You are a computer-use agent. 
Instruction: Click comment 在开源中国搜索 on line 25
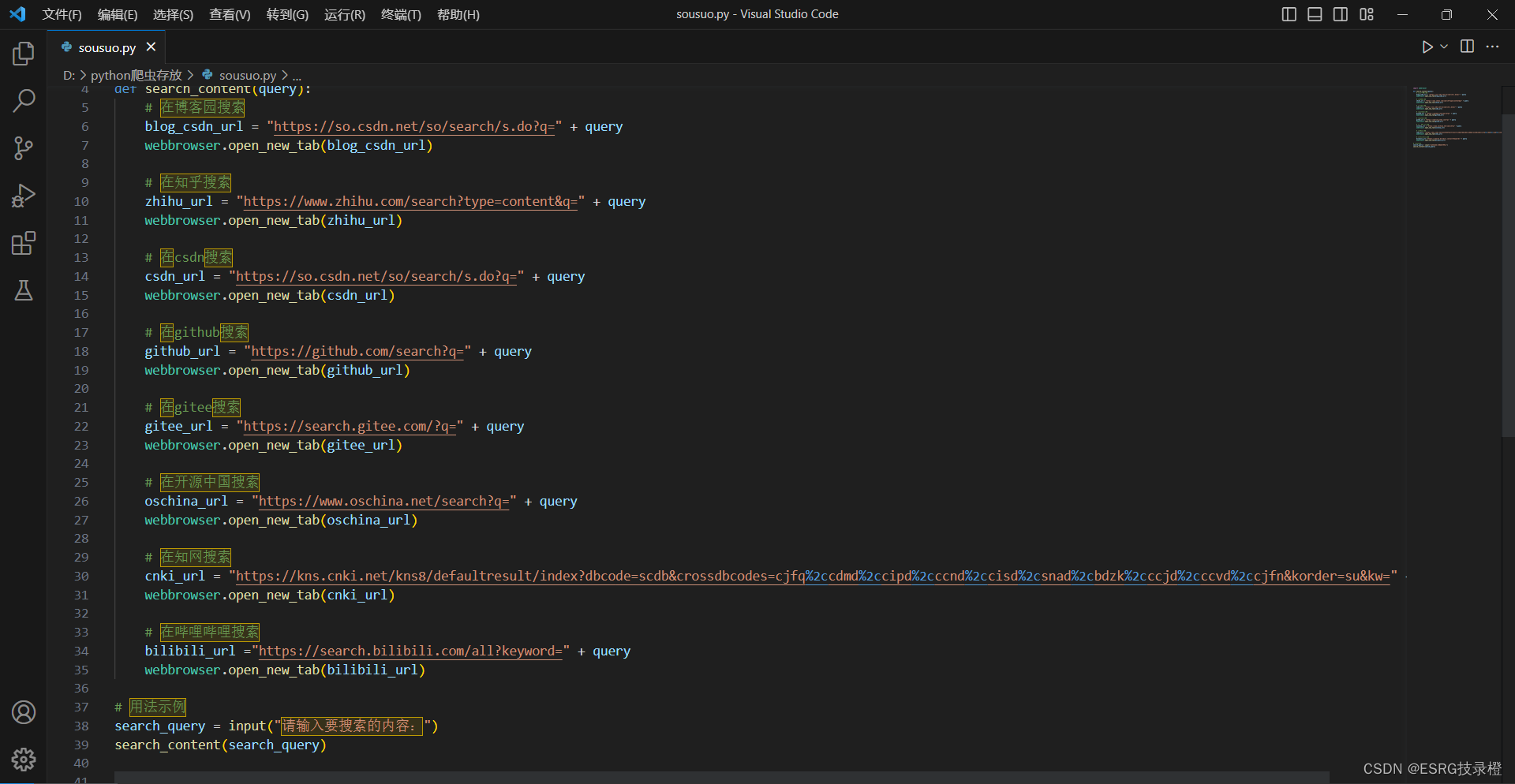coord(210,482)
